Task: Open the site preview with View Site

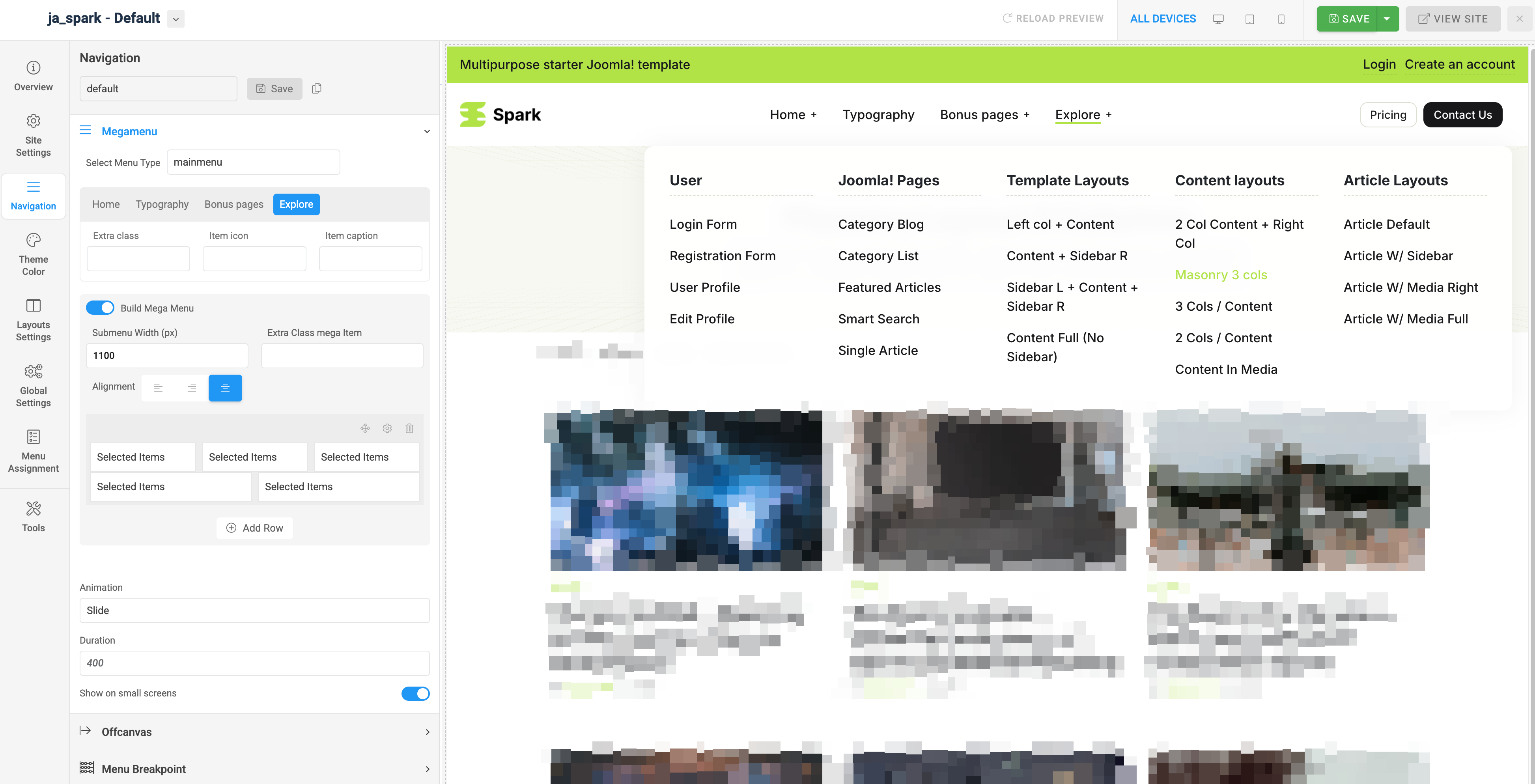Action: 1453,19
